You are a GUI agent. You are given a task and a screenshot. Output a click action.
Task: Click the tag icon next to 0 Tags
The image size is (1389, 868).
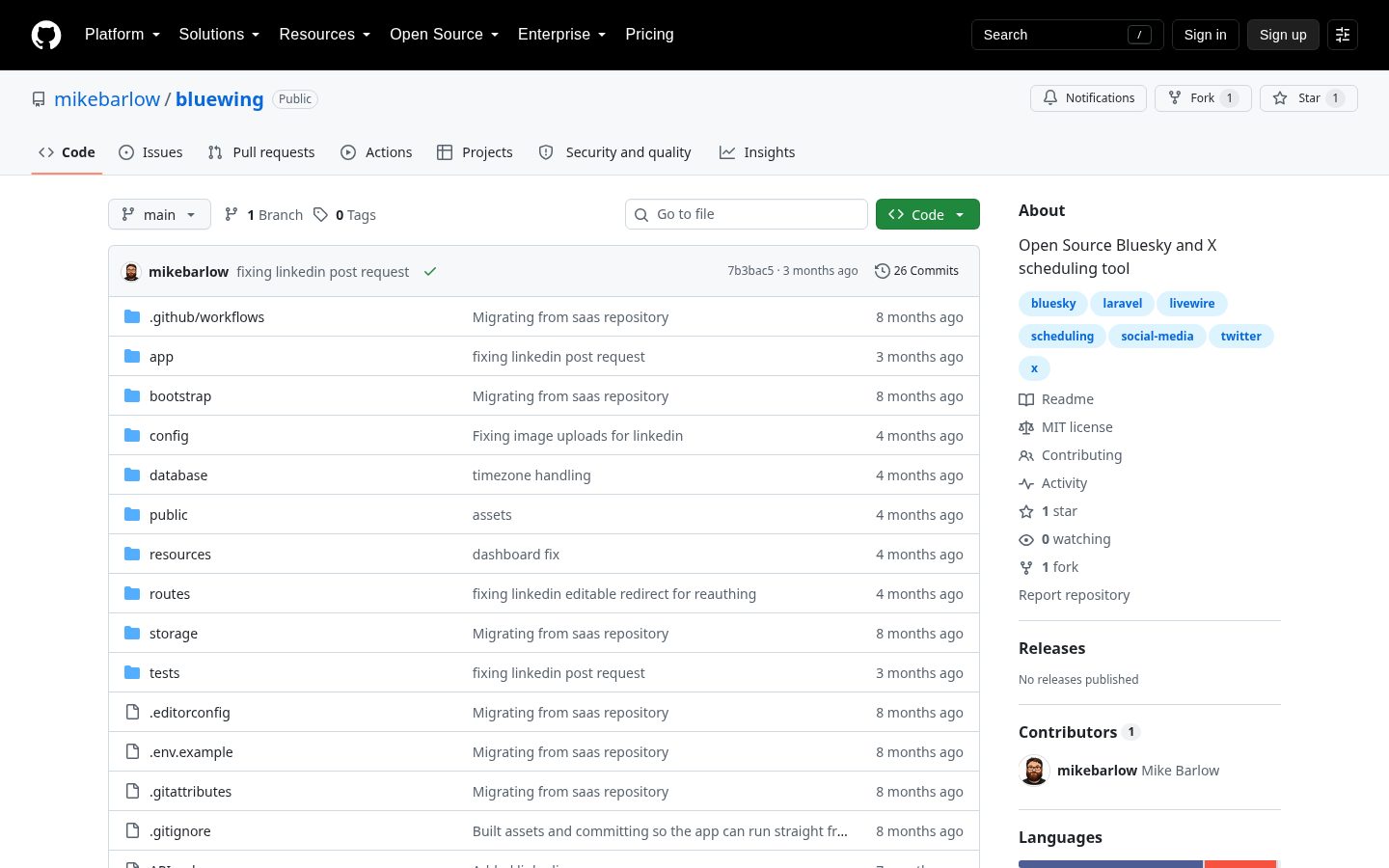320,215
